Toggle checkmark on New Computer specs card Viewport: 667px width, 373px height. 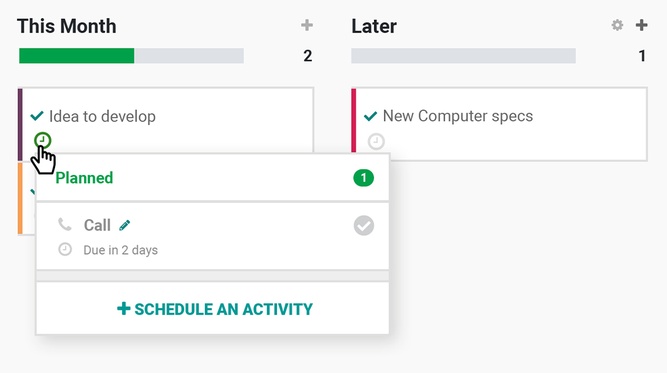tap(371, 116)
